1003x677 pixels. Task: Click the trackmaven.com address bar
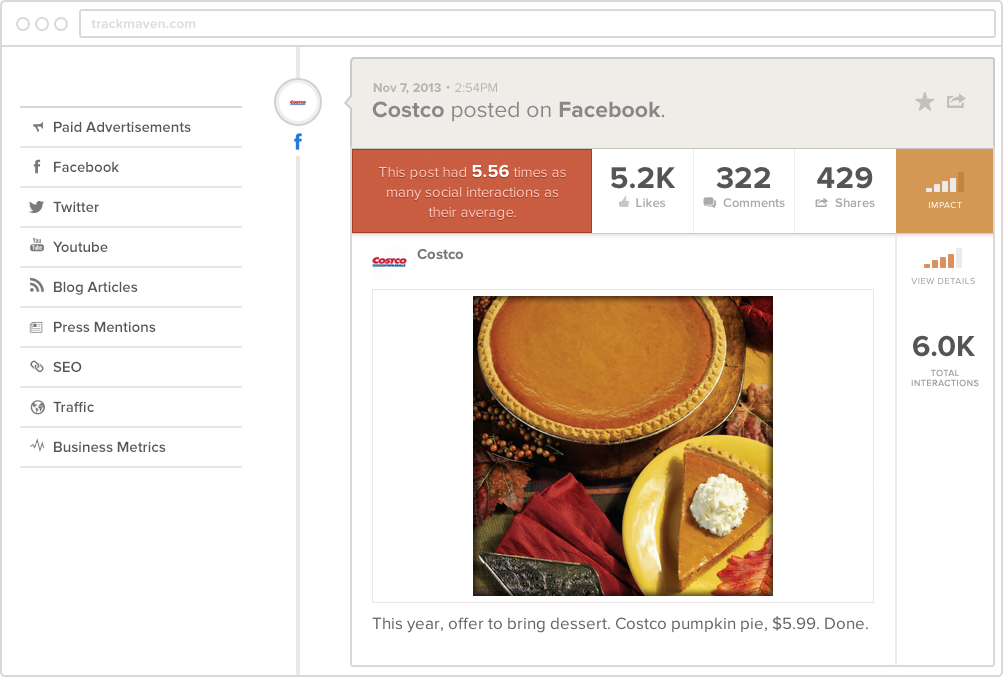click(x=537, y=24)
